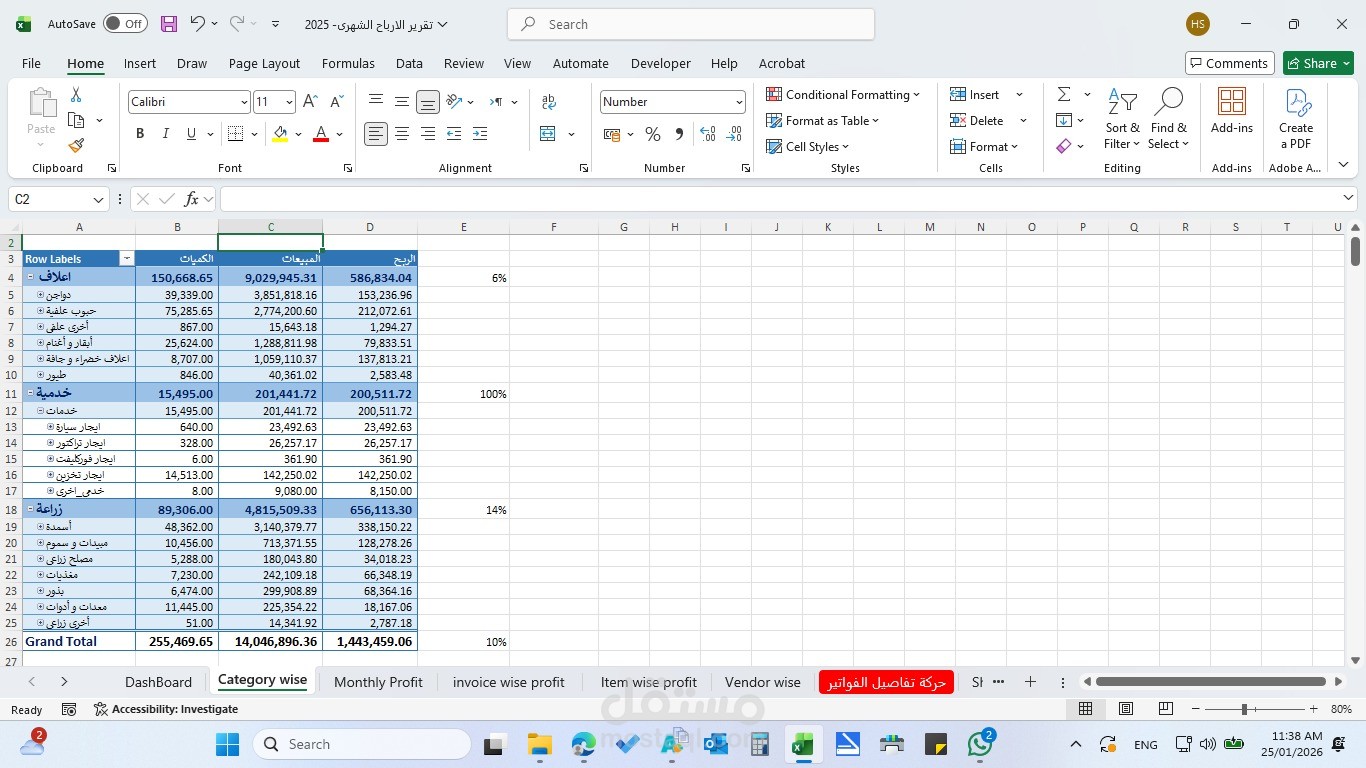Click Create a PDF icon
This screenshot has width=1366, height=768.
1296,118
